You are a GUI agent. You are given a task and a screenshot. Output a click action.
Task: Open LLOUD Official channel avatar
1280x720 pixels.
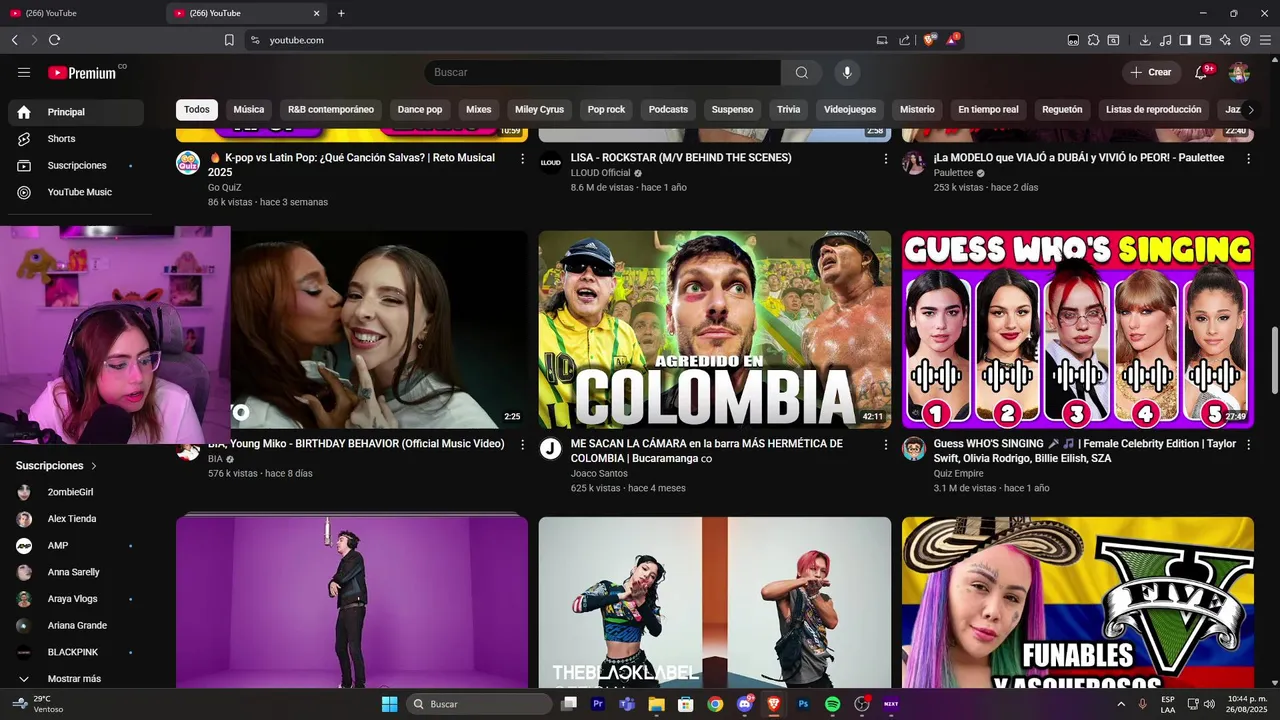[x=551, y=163]
